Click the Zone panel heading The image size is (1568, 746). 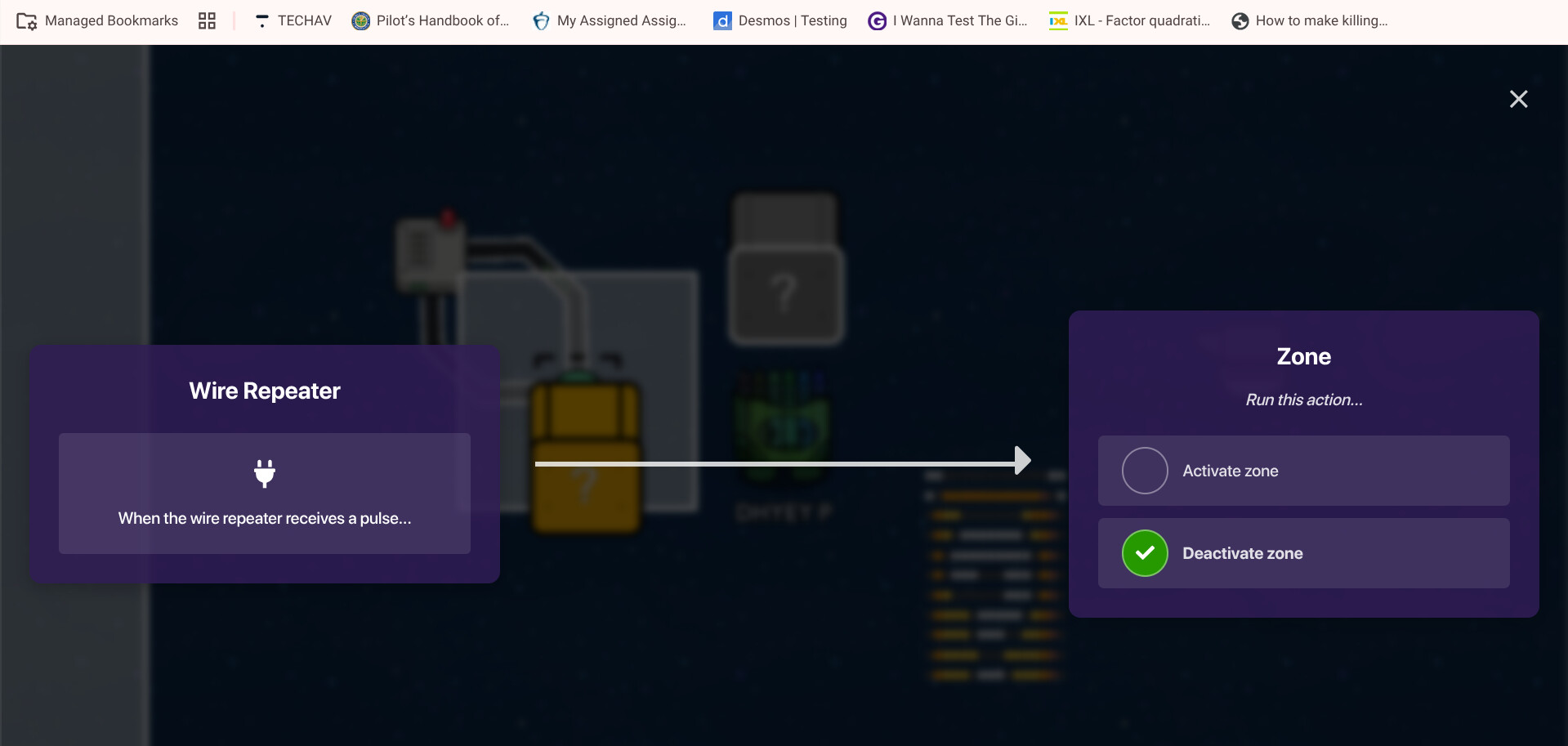1303,356
